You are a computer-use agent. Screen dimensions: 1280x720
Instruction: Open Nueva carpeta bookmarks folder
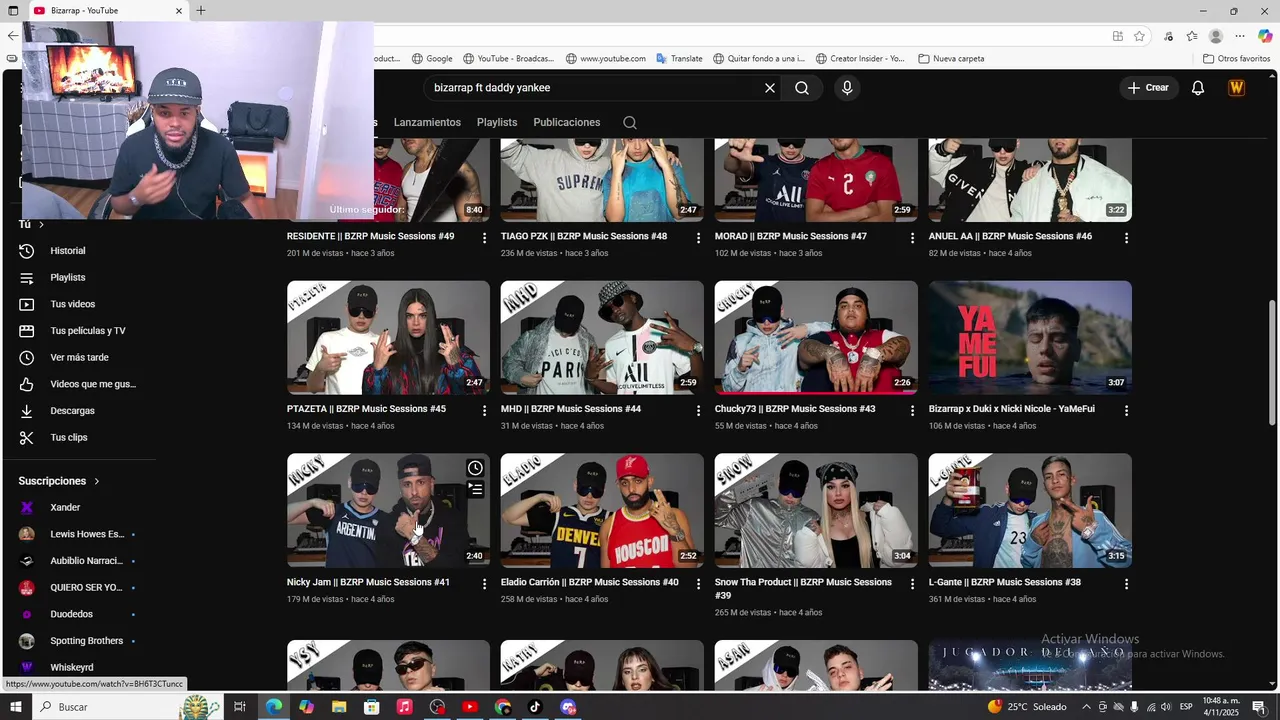pyautogui.click(x=951, y=59)
